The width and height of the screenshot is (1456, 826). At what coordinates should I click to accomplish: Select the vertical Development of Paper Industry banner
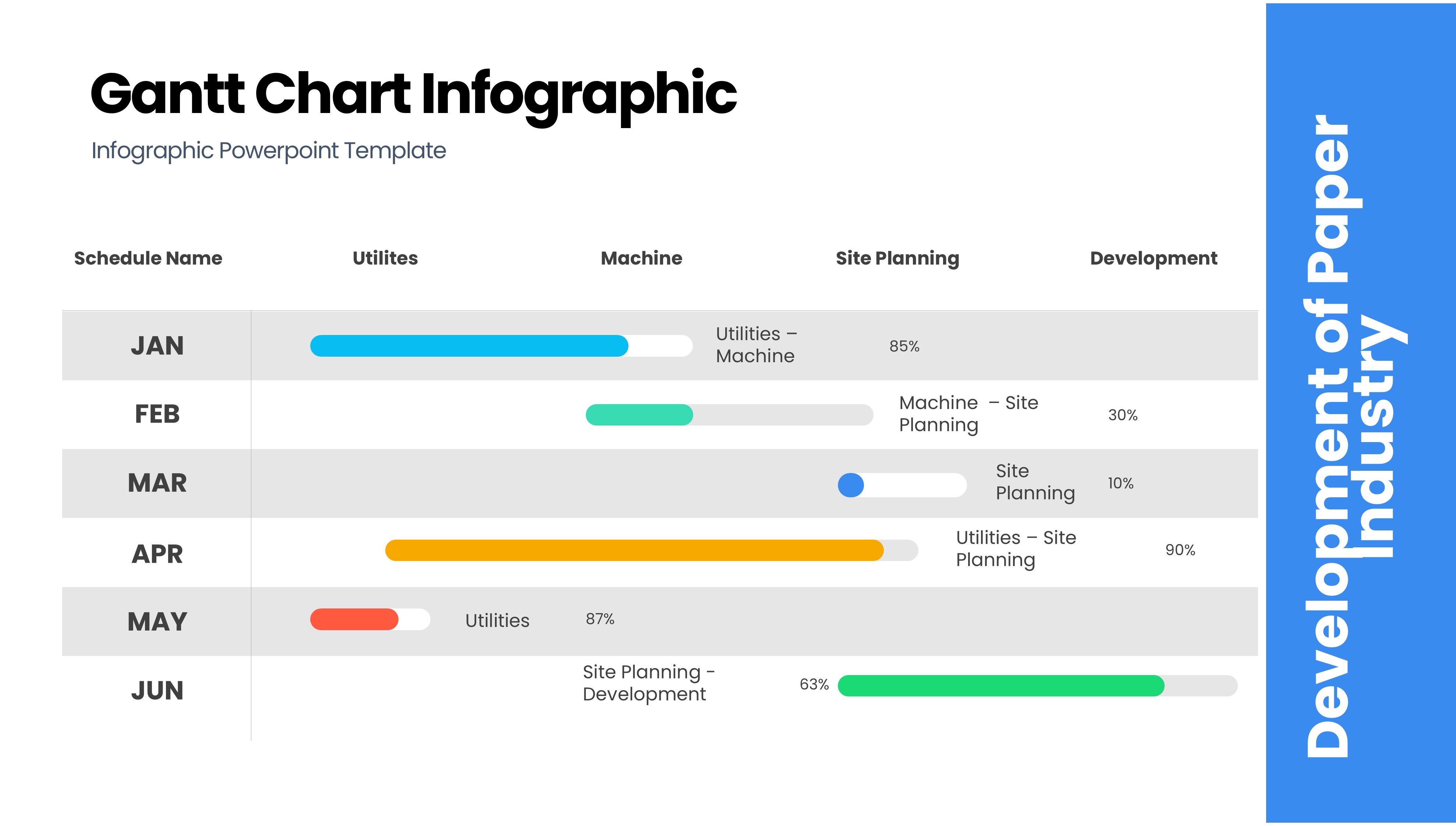(x=1360, y=413)
